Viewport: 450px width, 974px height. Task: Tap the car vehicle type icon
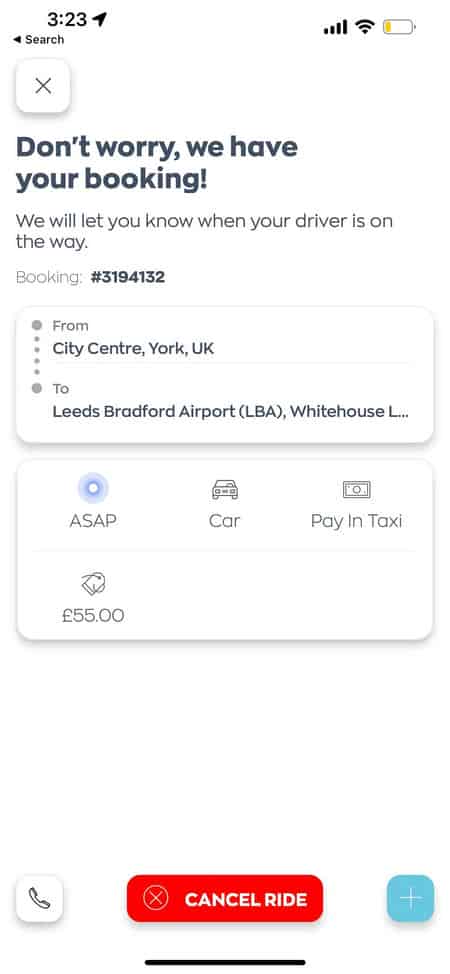click(224, 489)
